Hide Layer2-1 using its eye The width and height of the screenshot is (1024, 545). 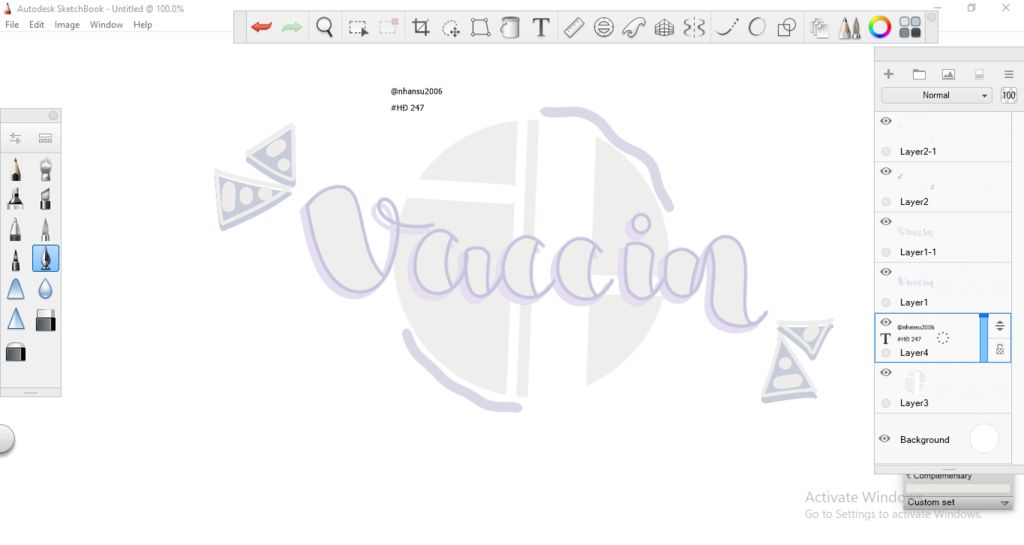pos(886,121)
